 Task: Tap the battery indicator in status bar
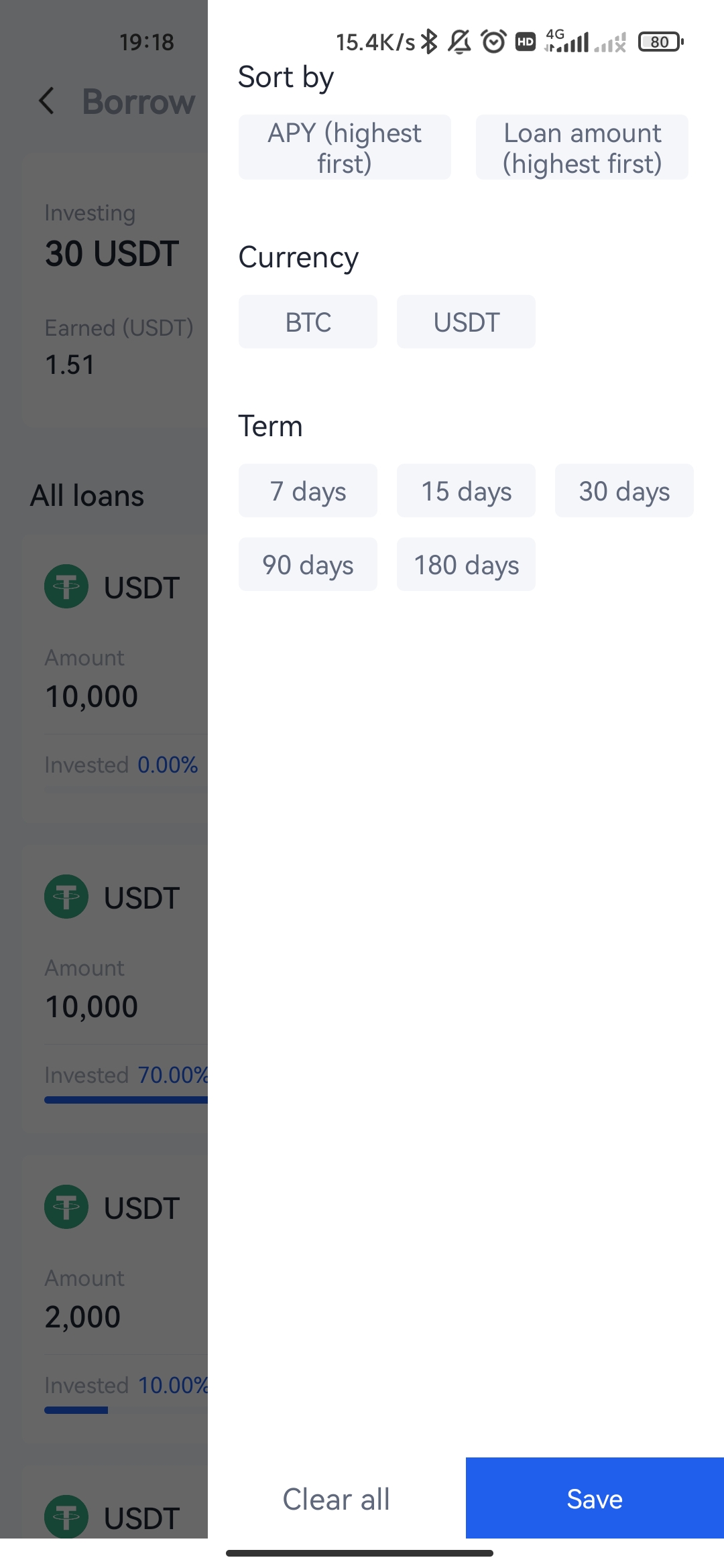click(x=661, y=42)
